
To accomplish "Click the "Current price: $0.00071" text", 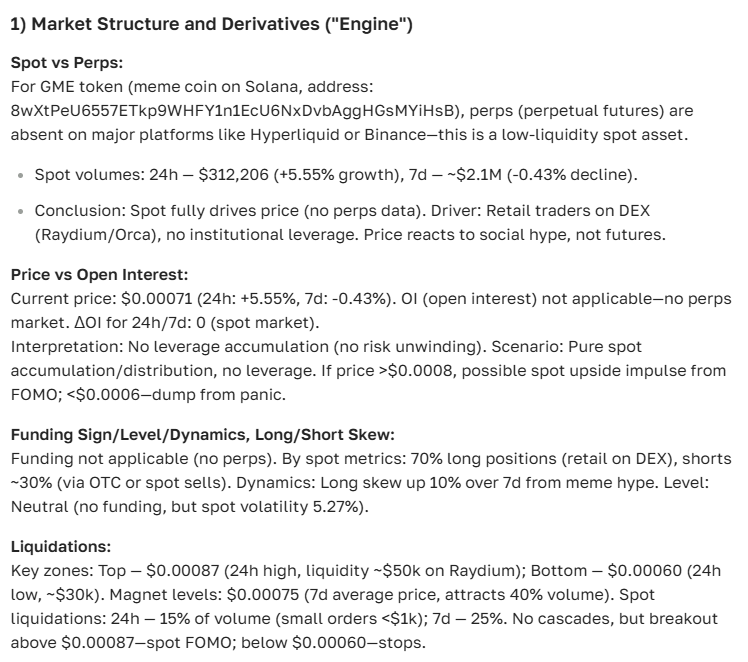I will (95, 298).
